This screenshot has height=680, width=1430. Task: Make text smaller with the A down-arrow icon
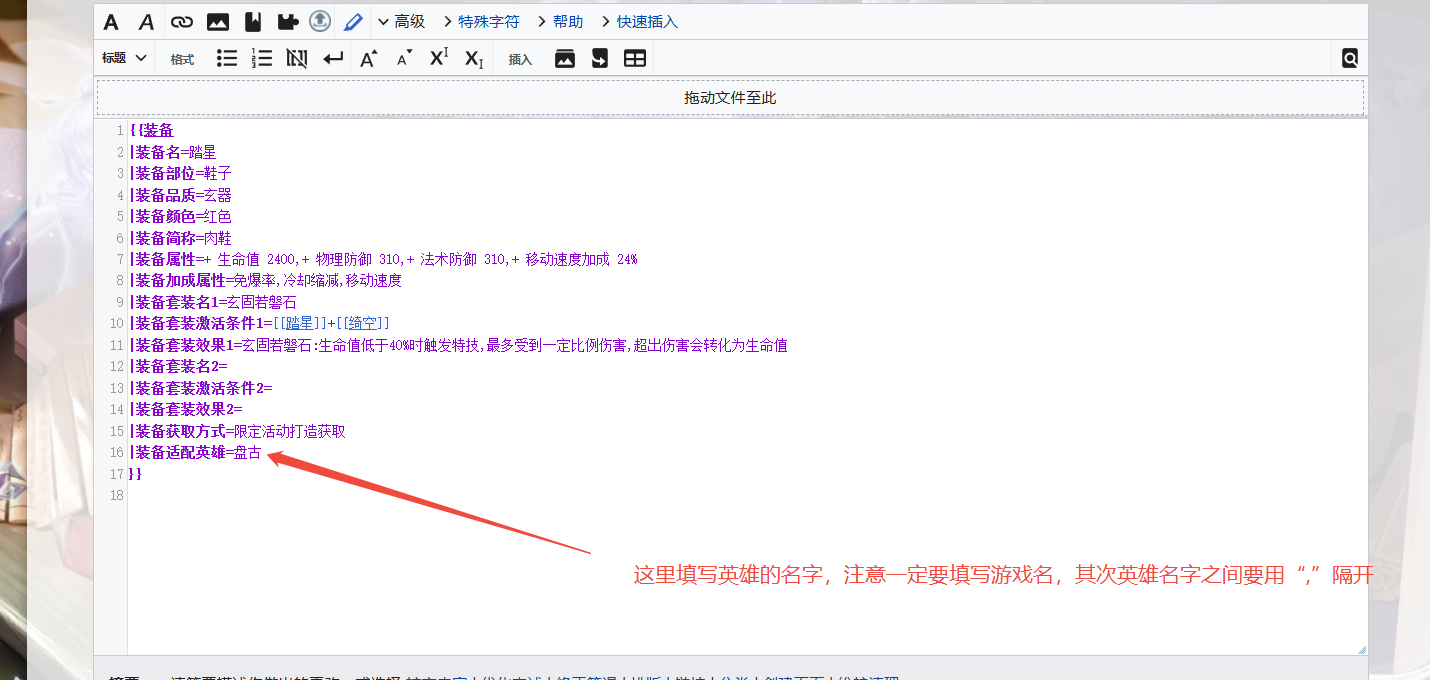coord(404,59)
